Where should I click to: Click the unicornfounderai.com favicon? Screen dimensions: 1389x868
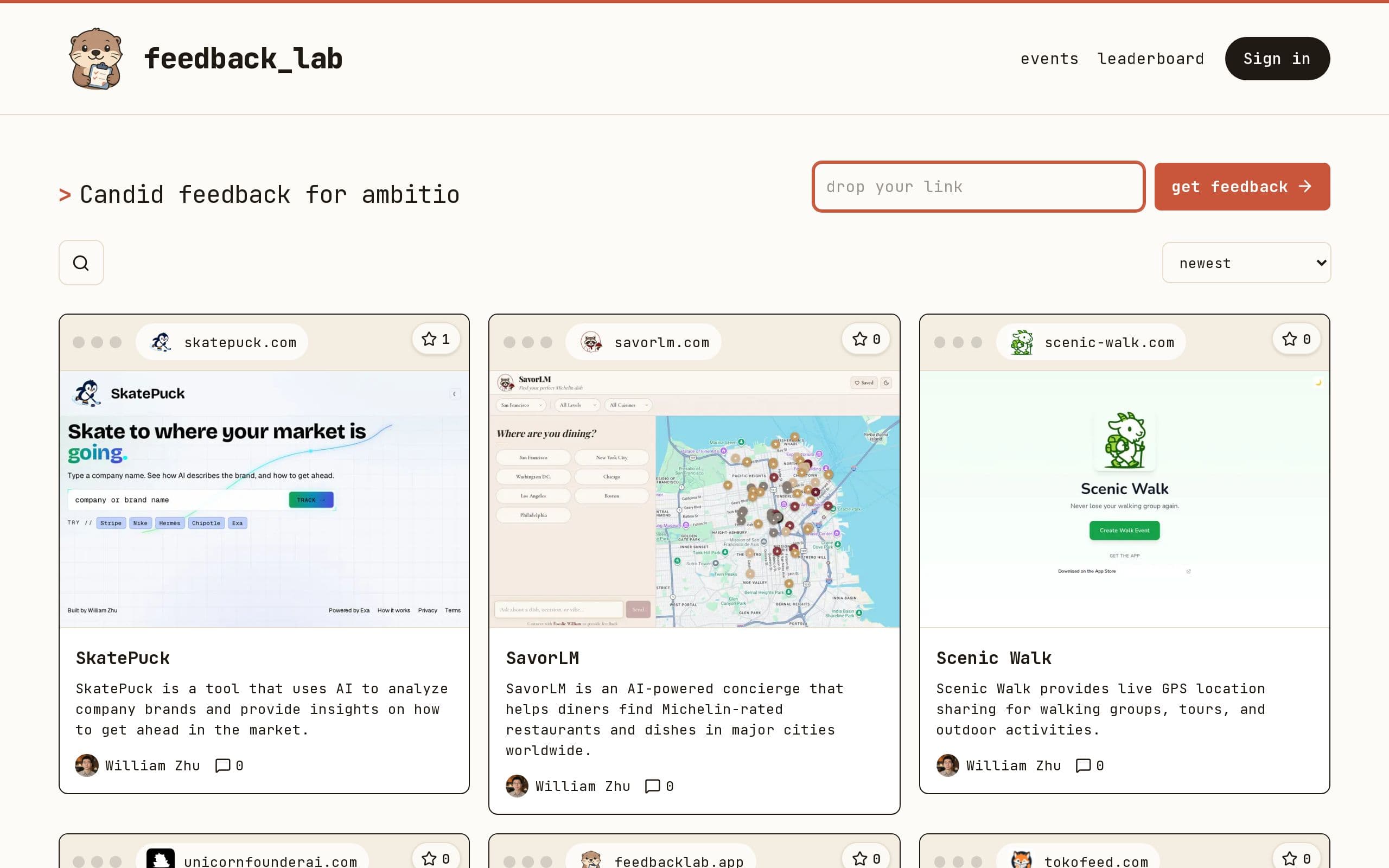[x=161, y=859]
